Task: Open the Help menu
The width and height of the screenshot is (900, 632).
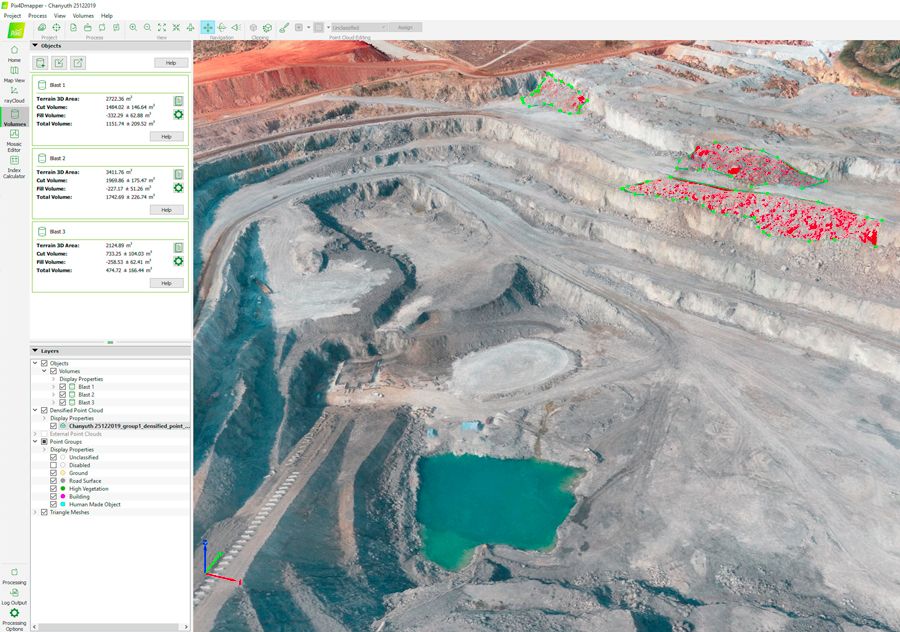Action: click(107, 15)
